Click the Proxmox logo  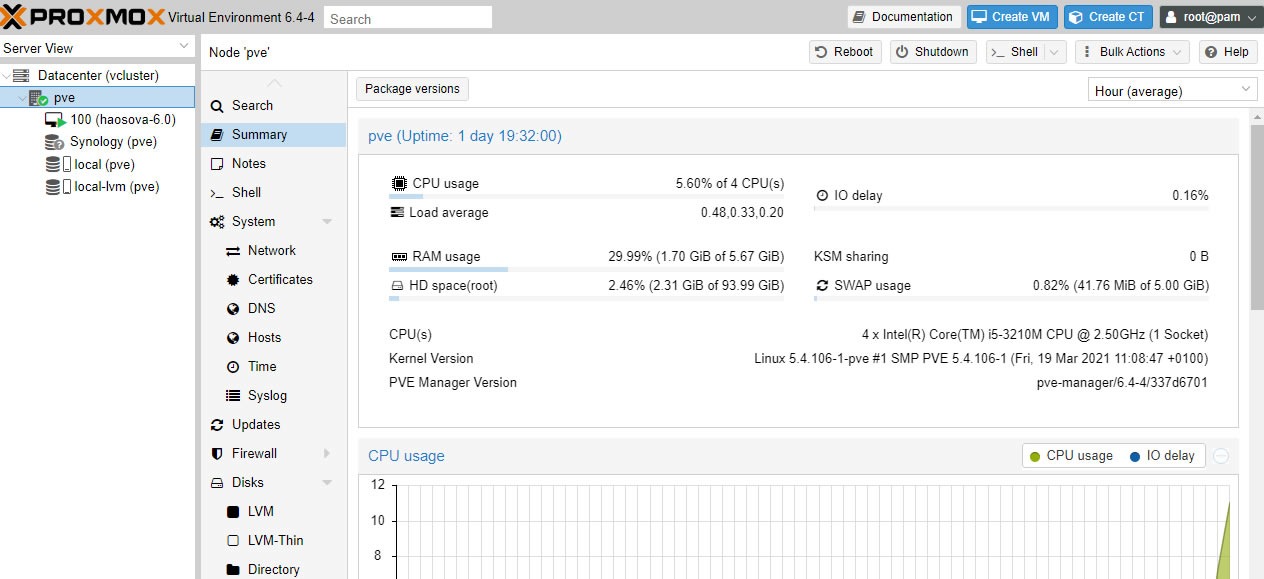(x=82, y=17)
